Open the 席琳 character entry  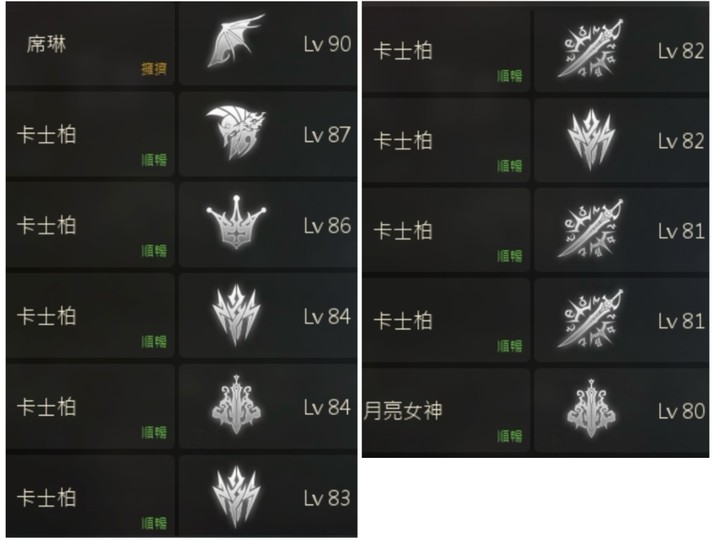tap(90, 45)
